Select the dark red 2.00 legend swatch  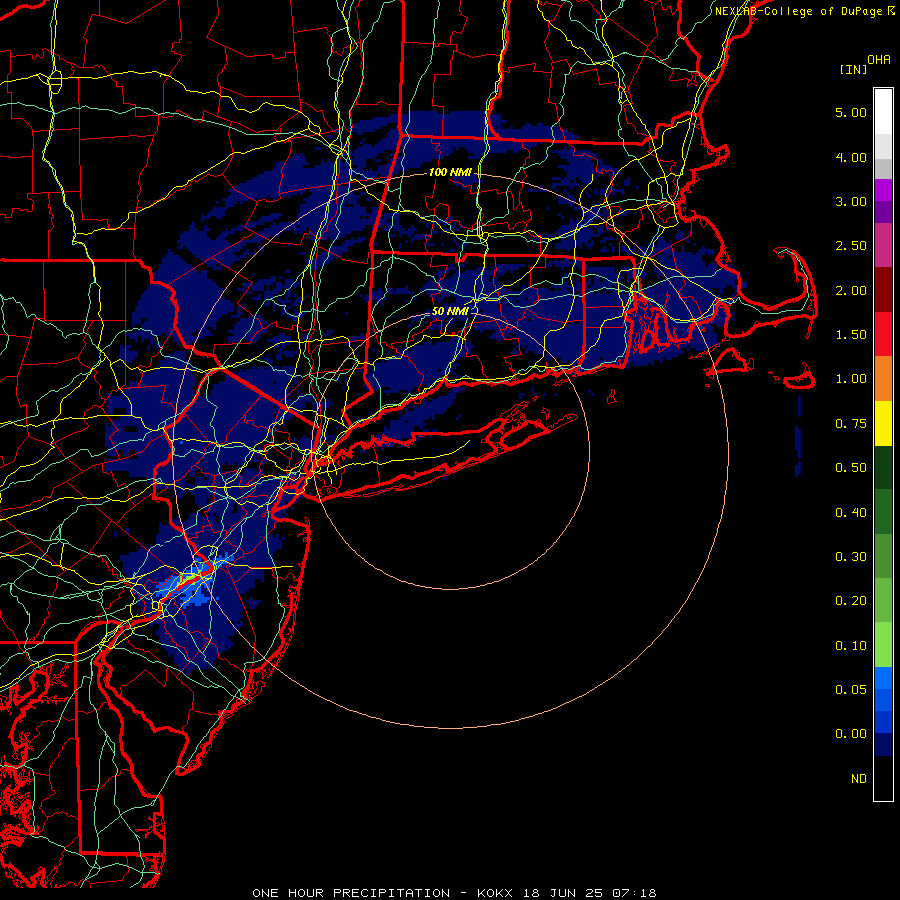point(883,290)
